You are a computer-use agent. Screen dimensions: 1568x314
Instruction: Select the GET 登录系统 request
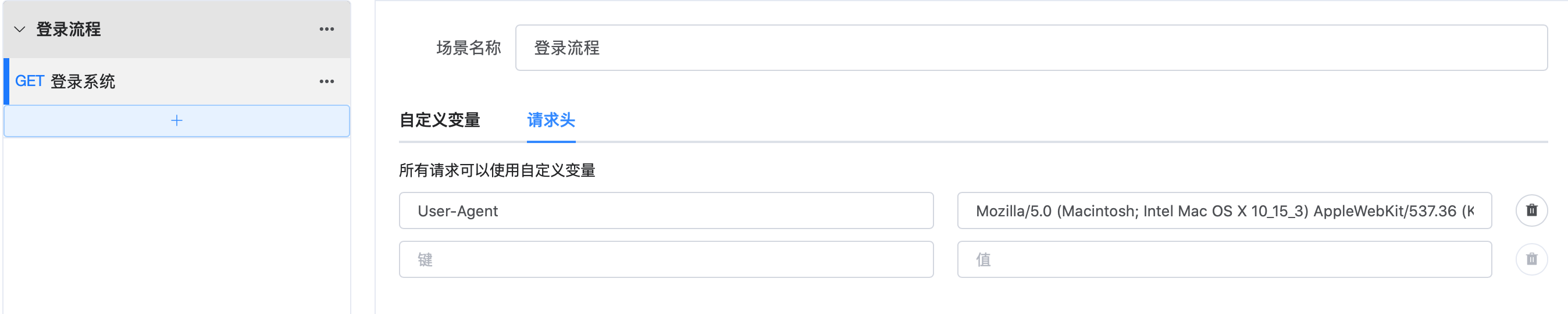click(177, 81)
